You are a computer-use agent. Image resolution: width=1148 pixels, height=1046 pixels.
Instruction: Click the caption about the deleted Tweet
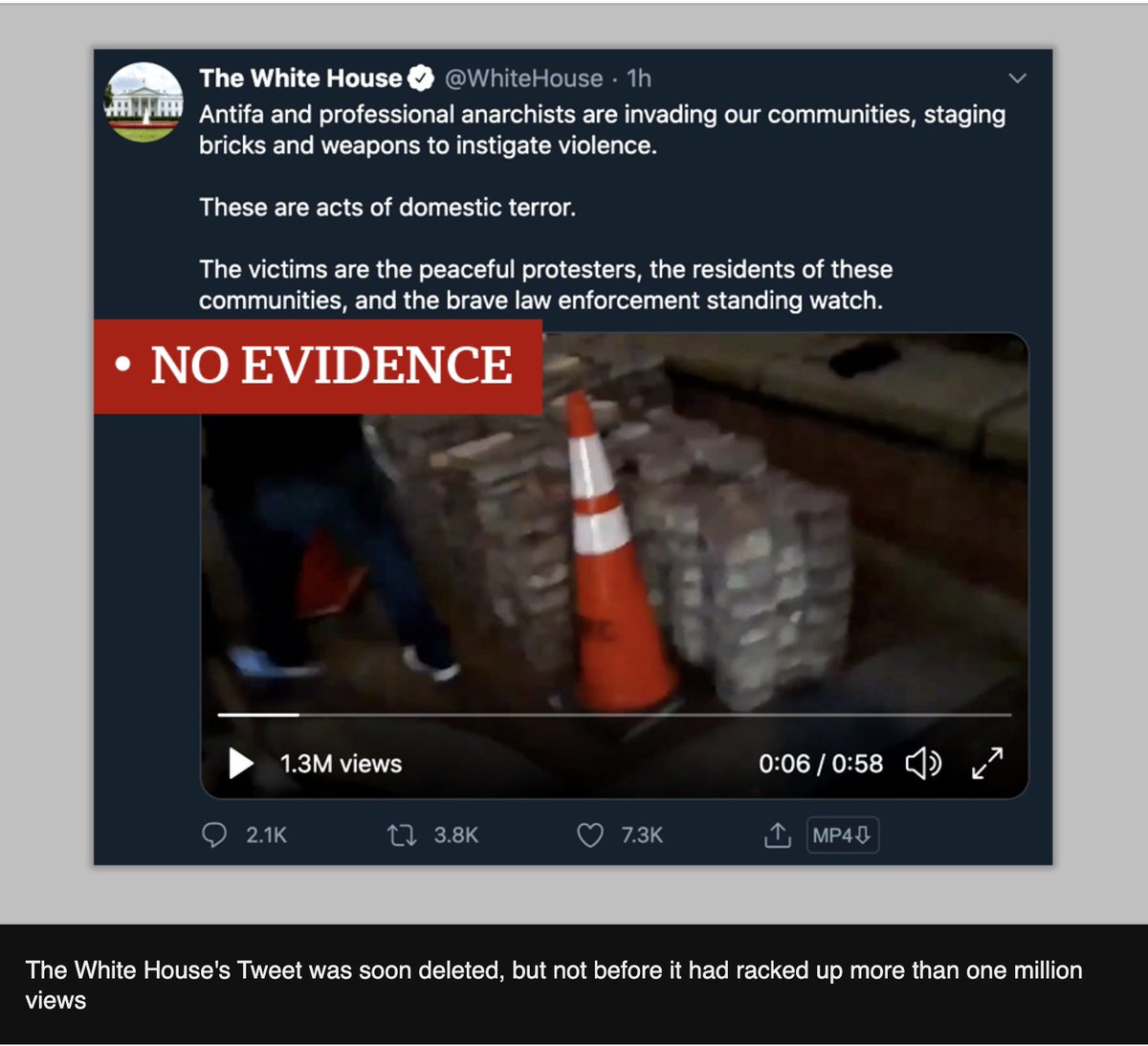[x=554, y=985]
